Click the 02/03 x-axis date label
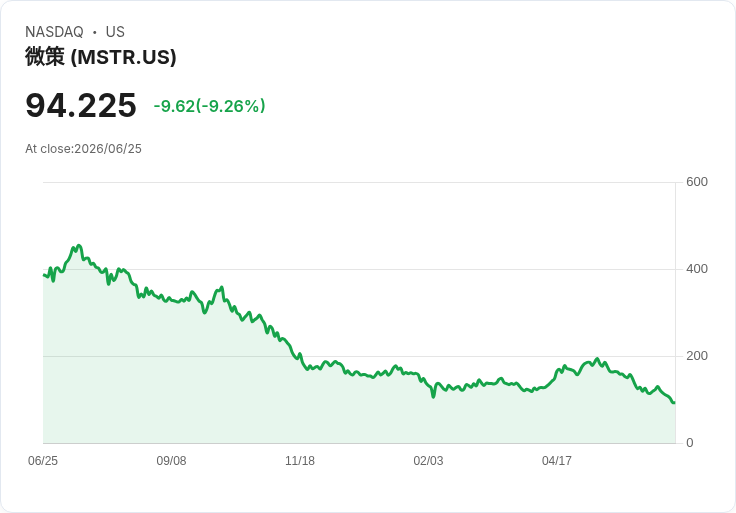 pos(428,460)
